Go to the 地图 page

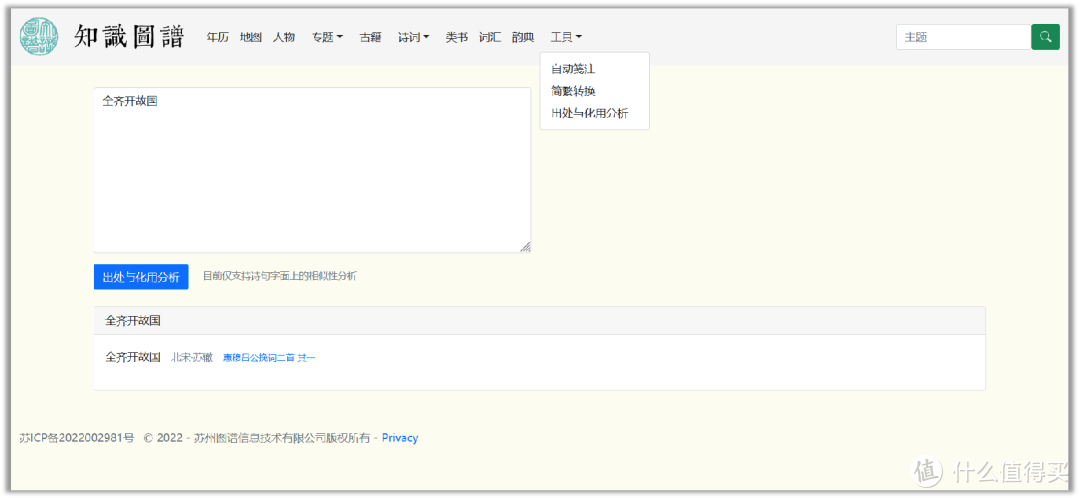(x=250, y=37)
